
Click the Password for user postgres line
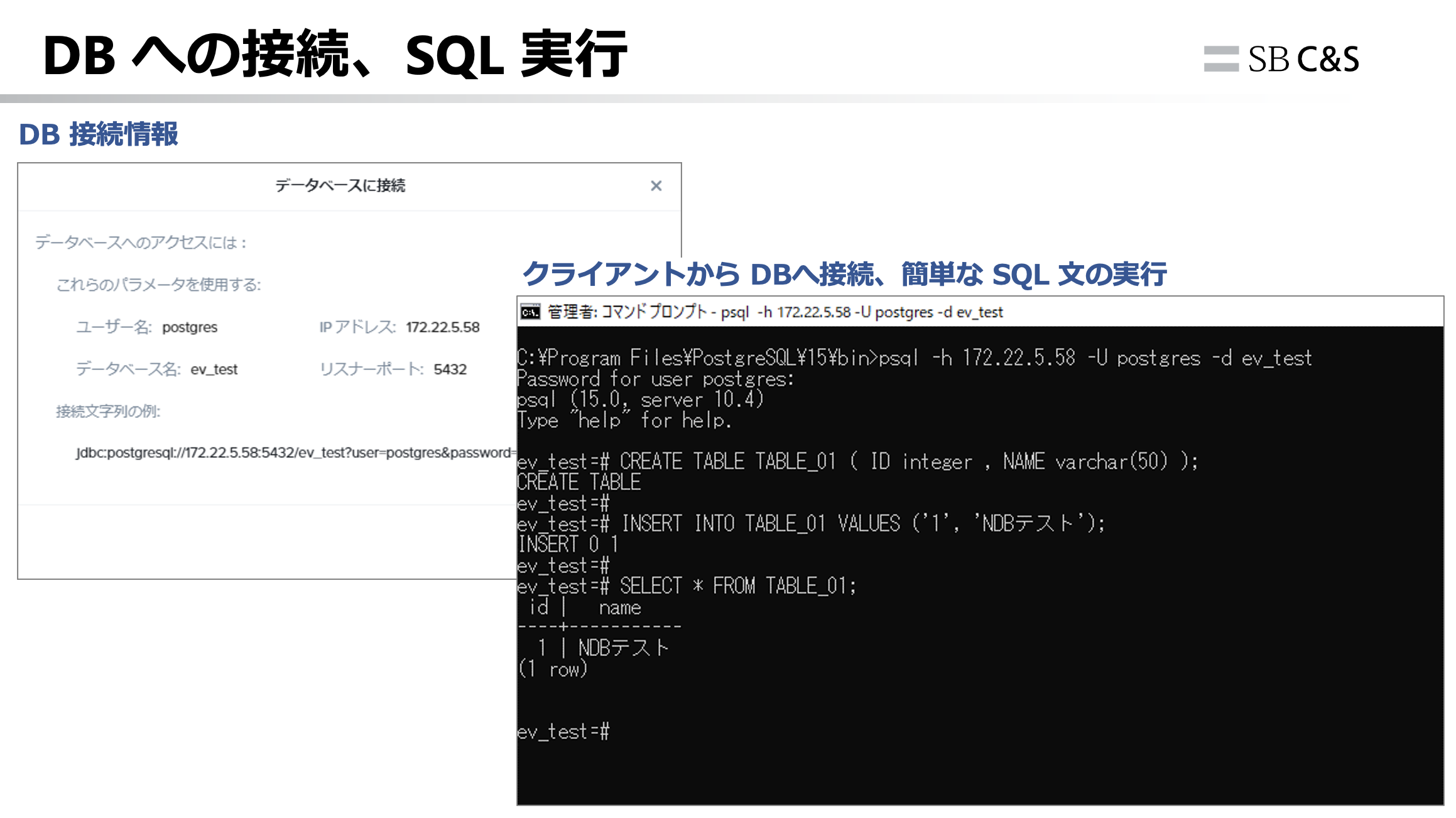pyautogui.click(x=656, y=379)
